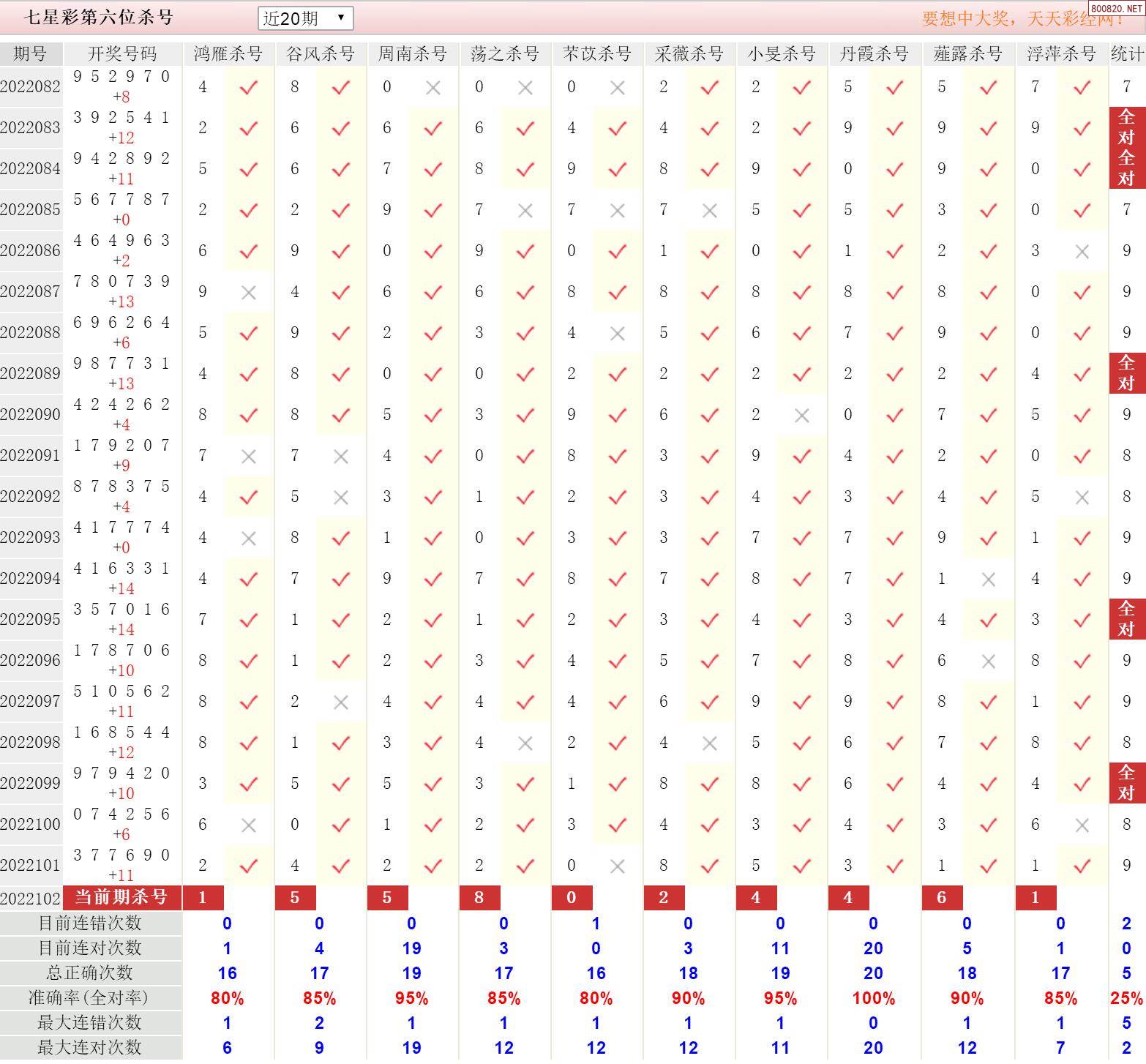This screenshot has height=1064, width=1146.
Task: Select period number 2022102
Action: 31,898
